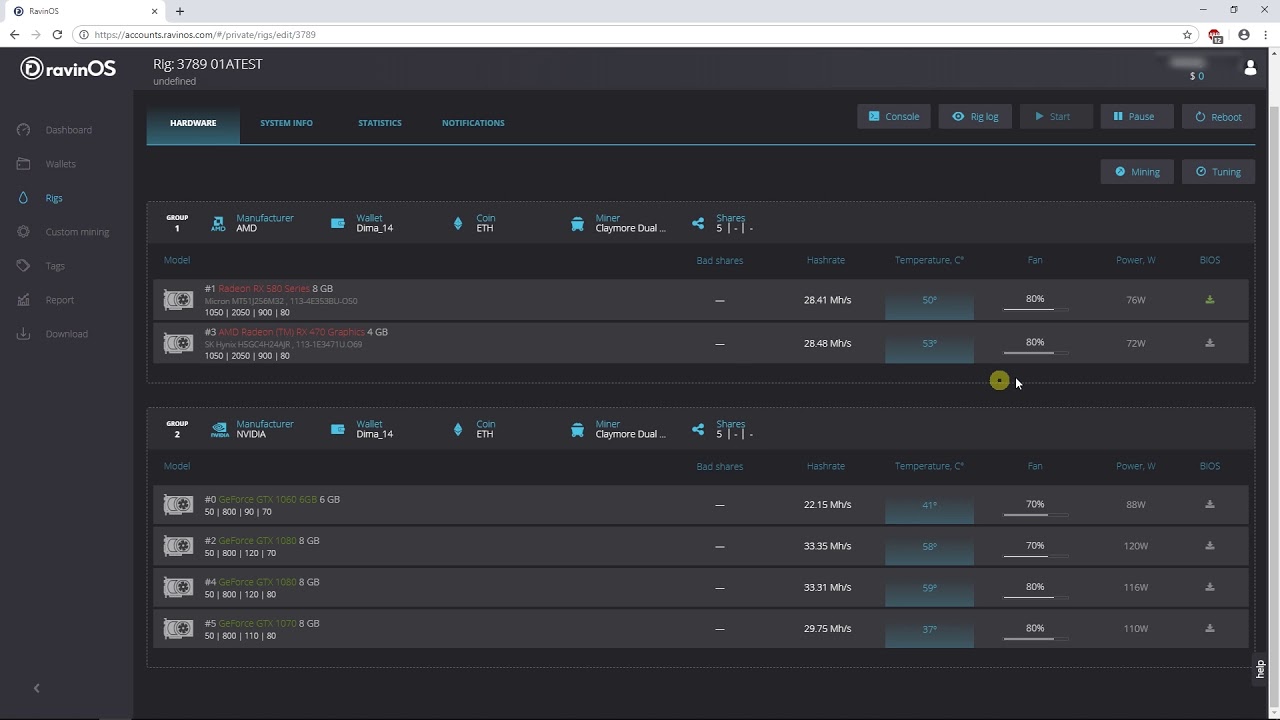Open the Tags sidebar item
The image size is (1280, 720).
click(x=42, y=266)
